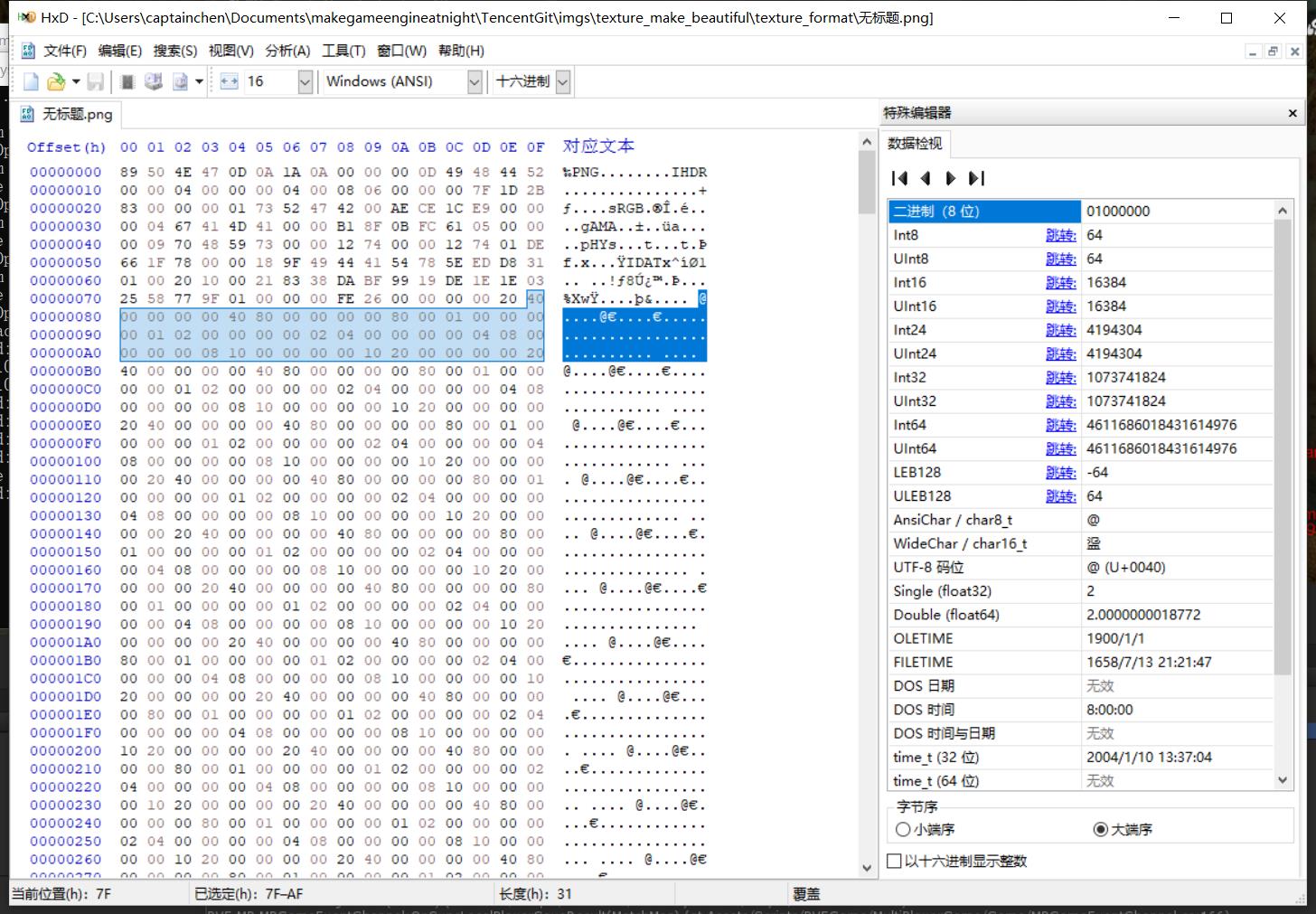Expand the recent files arrow beside Open

pos(76,81)
